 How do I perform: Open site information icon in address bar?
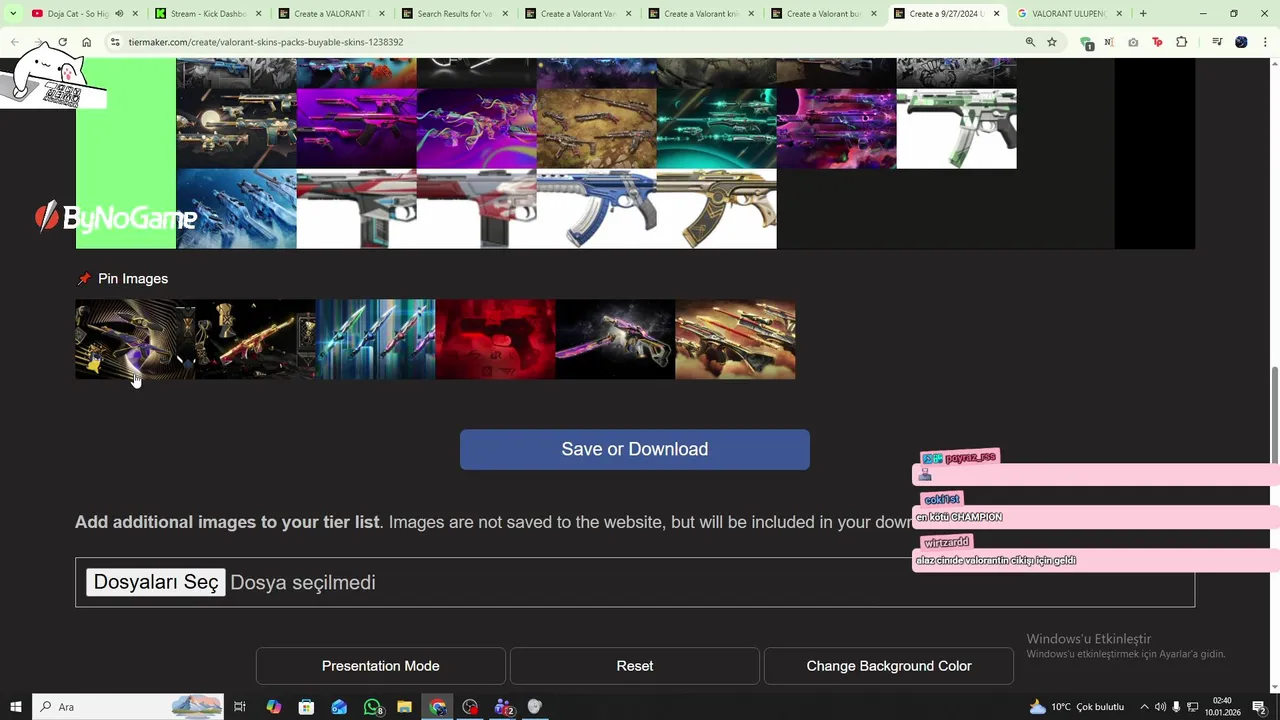[115, 42]
